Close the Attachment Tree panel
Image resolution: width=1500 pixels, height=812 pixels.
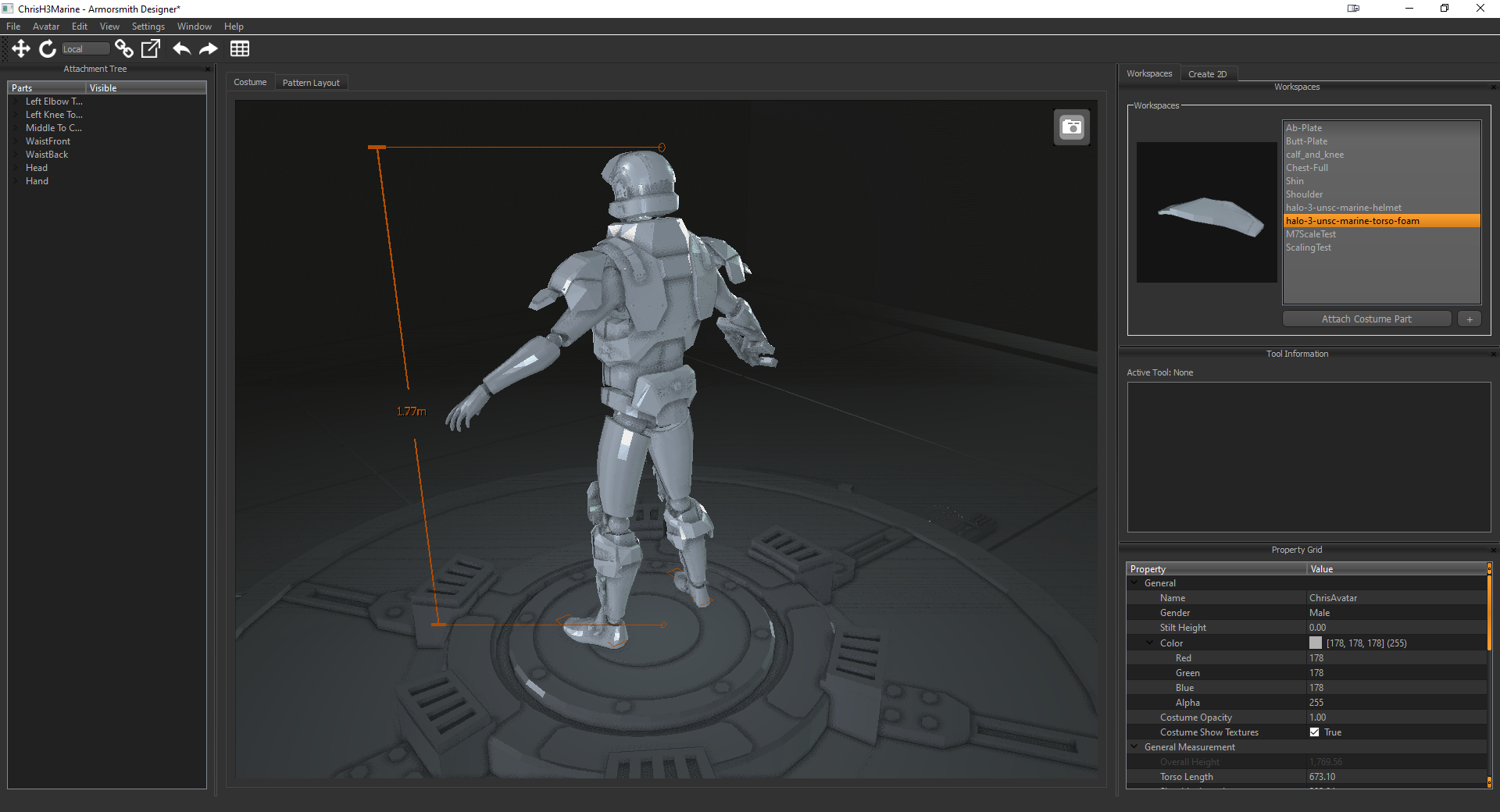click(208, 69)
